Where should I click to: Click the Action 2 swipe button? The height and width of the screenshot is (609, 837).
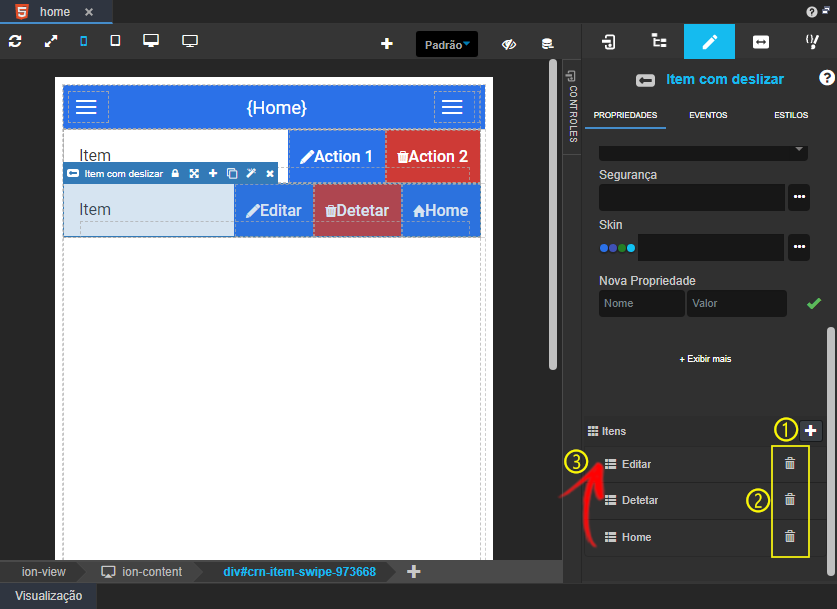pyautogui.click(x=433, y=156)
